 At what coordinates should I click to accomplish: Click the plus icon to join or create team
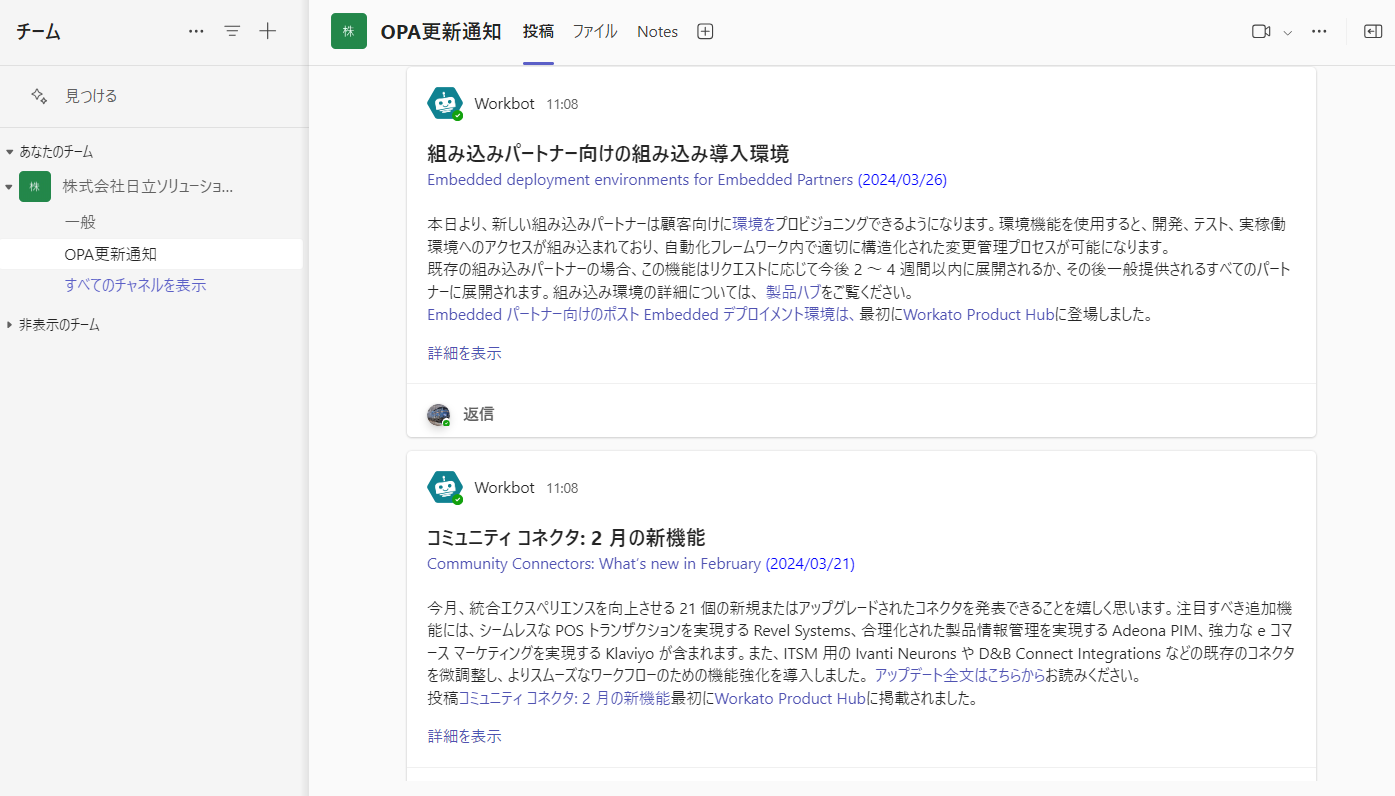click(268, 31)
